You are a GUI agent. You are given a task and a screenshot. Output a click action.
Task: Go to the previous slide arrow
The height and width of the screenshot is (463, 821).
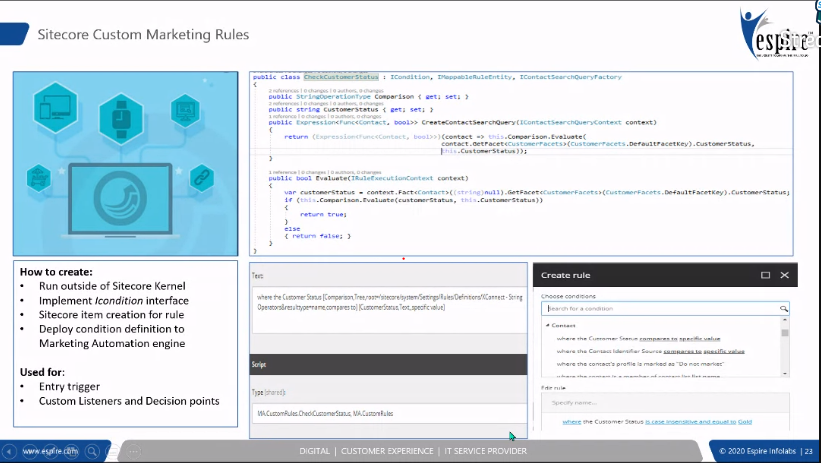point(9,451)
